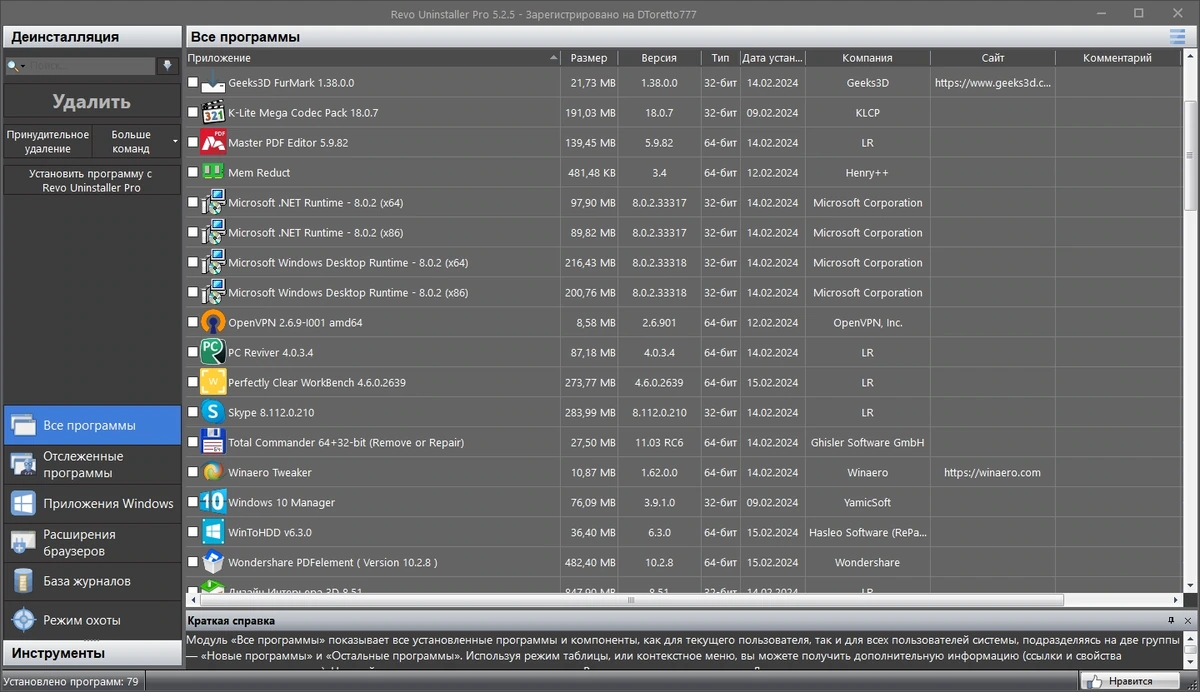Click the program search input field
The width and height of the screenshot is (1200, 692).
[x=90, y=66]
